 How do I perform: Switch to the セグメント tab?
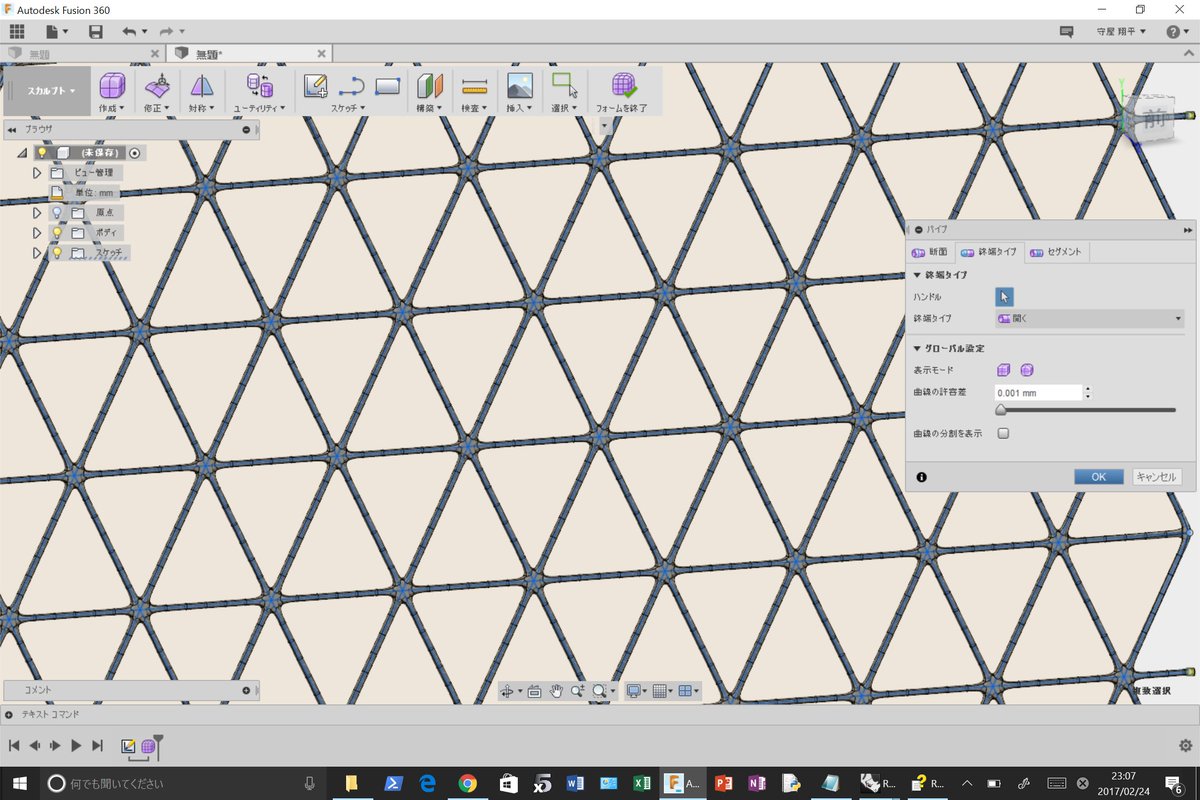[x=1056, y=252]
